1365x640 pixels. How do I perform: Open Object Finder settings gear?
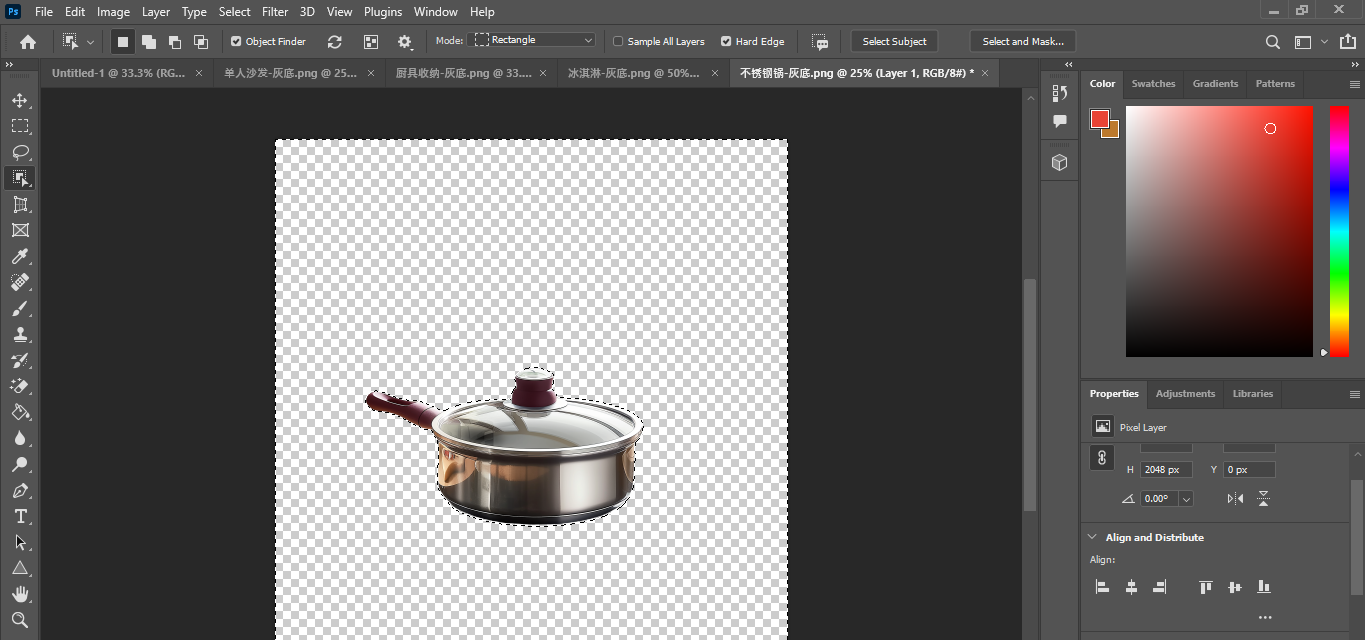point(405,42)
